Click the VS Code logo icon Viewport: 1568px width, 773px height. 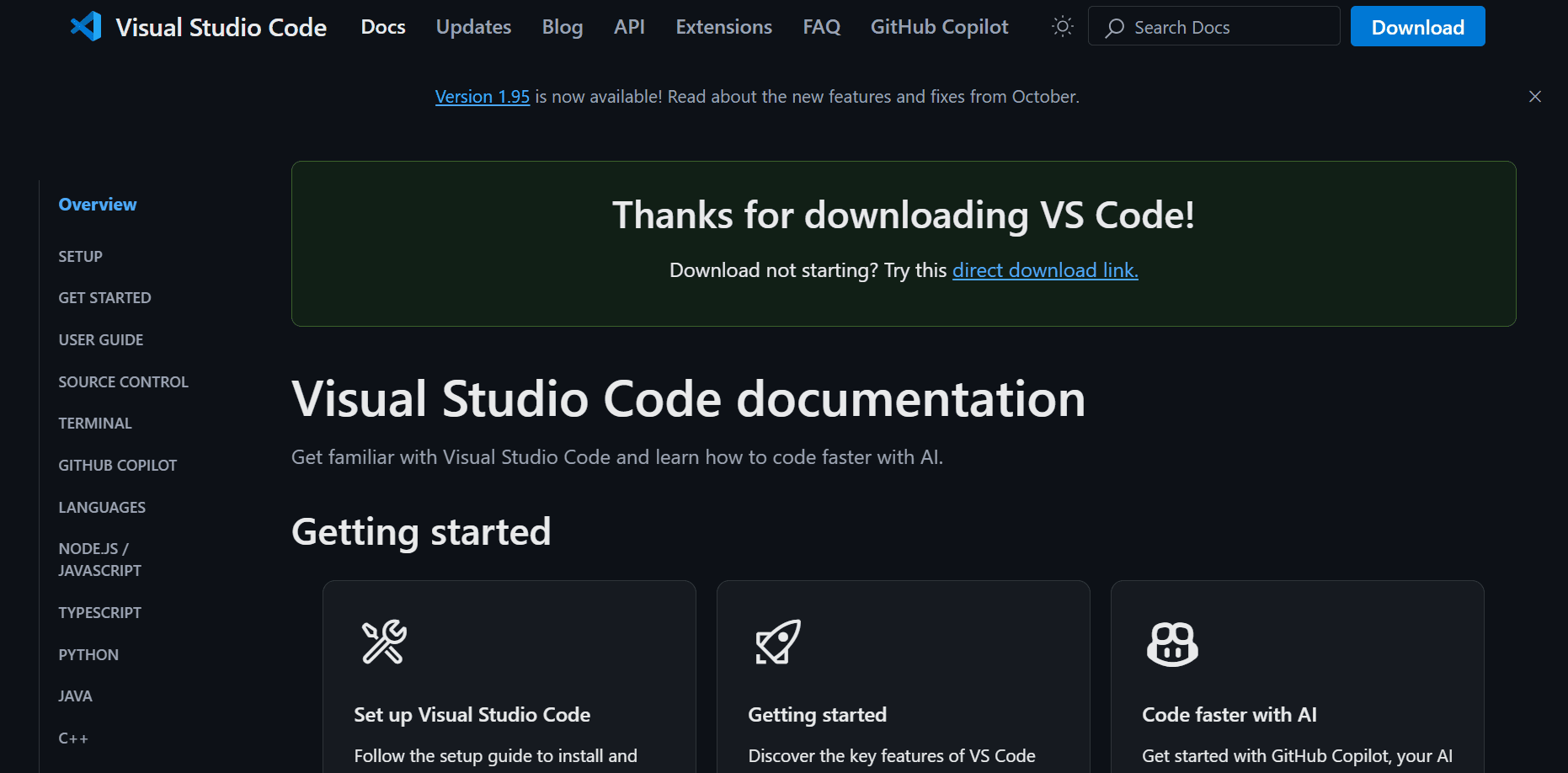(x=86, y=27)
